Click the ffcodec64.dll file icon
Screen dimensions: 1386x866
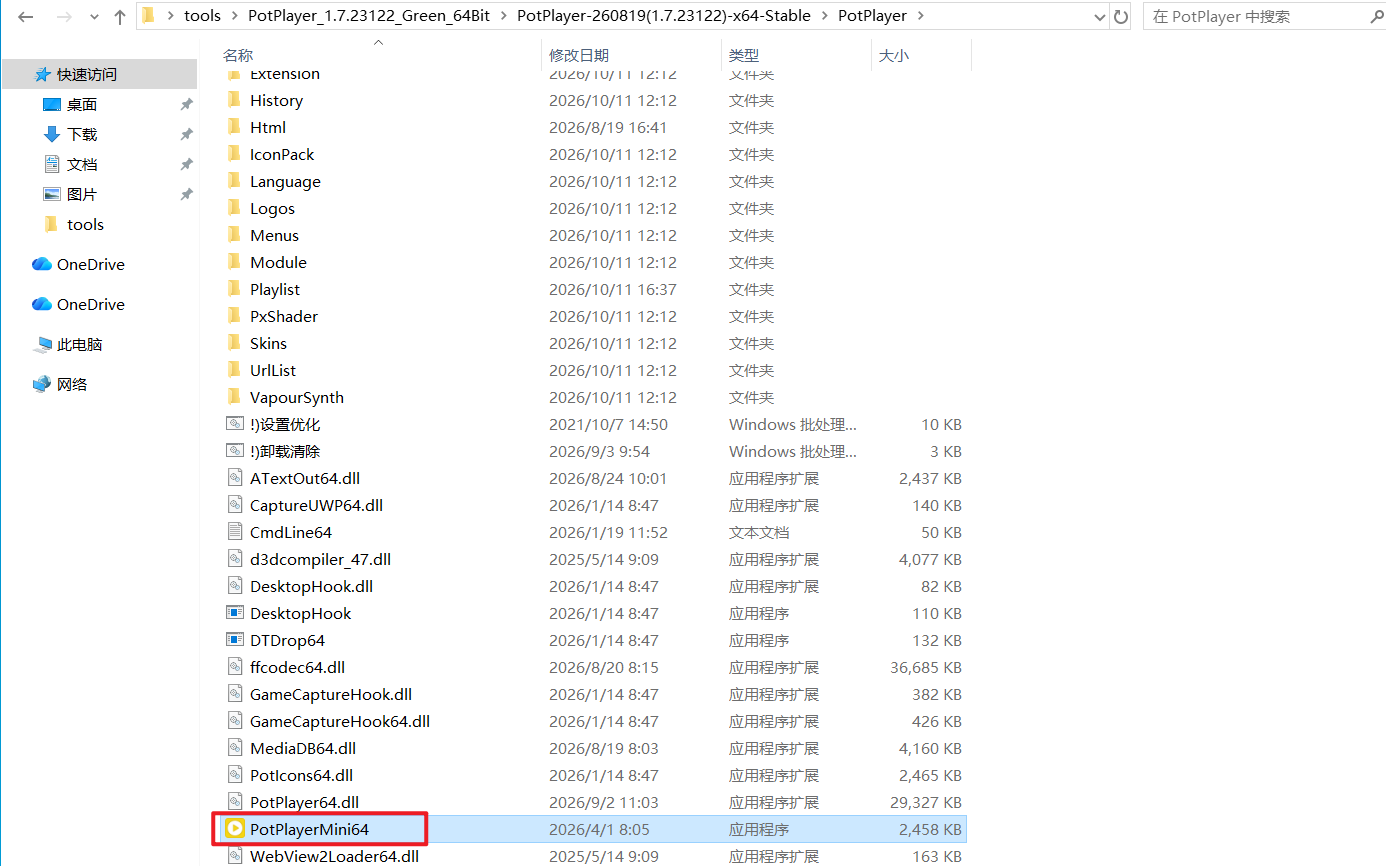click(x=235, y=667)
